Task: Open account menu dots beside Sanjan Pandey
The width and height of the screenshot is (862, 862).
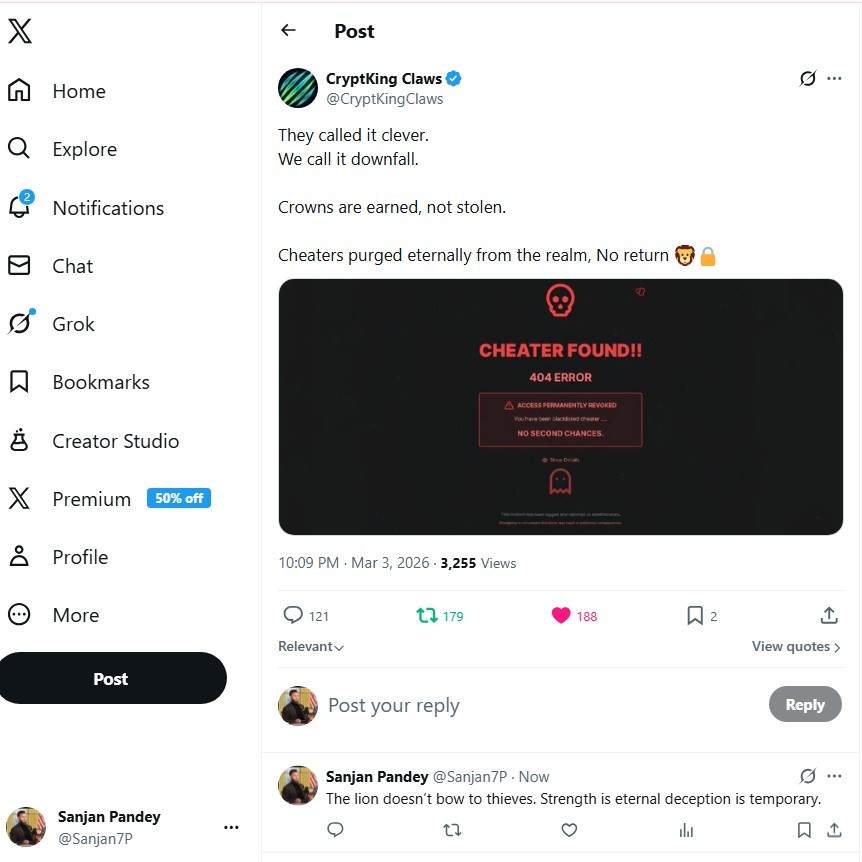Action: [231, 827]
